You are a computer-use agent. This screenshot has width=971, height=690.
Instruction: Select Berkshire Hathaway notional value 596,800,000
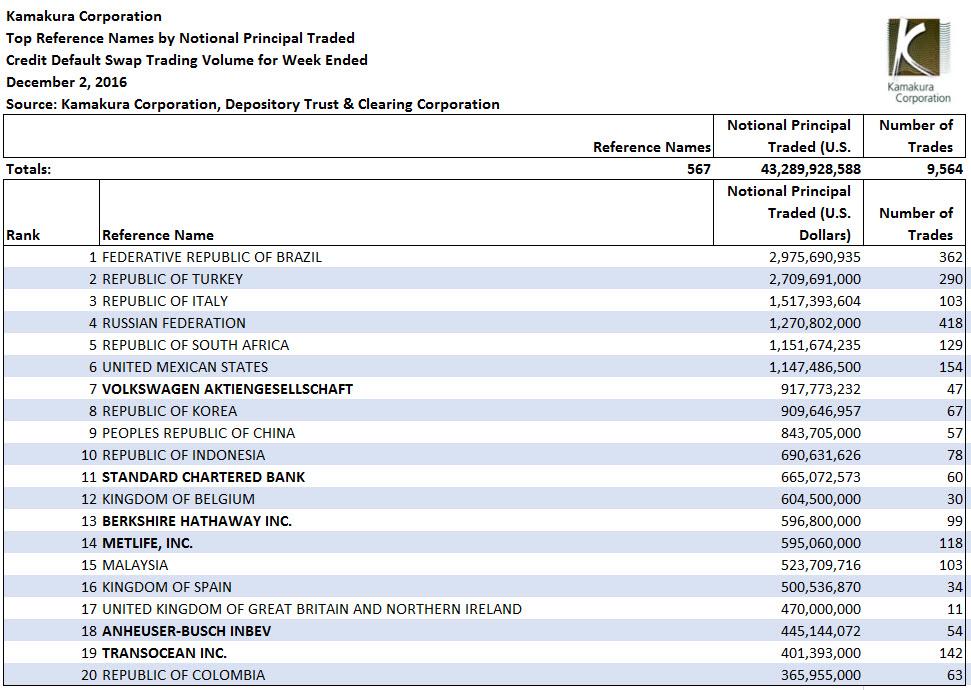click(821, 521)
